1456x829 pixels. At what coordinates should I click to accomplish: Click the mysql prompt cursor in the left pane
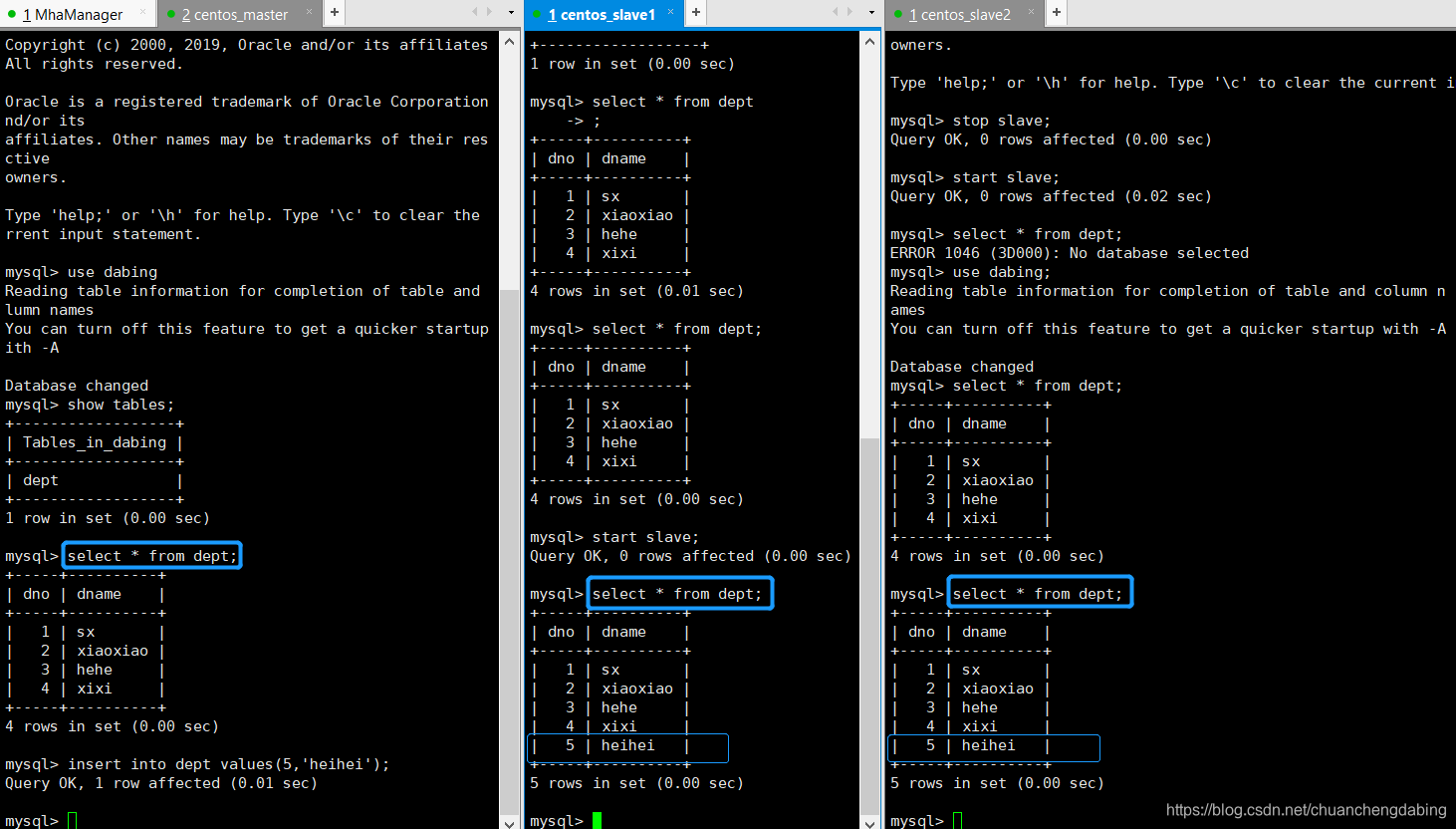click(73, 821)
